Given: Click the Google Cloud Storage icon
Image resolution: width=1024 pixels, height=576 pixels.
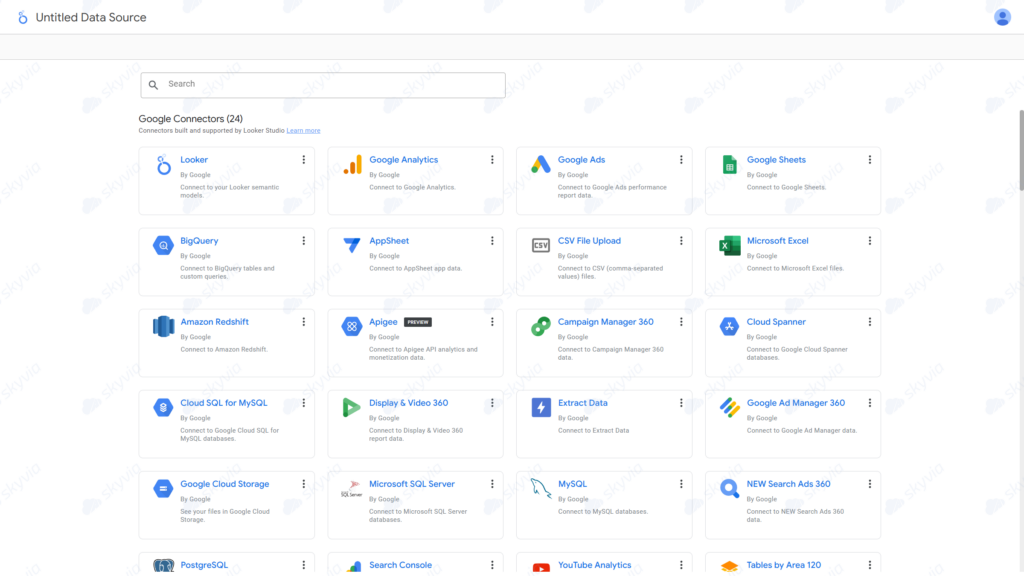Looking at the screenshot, I should click(x=163, y=488).
